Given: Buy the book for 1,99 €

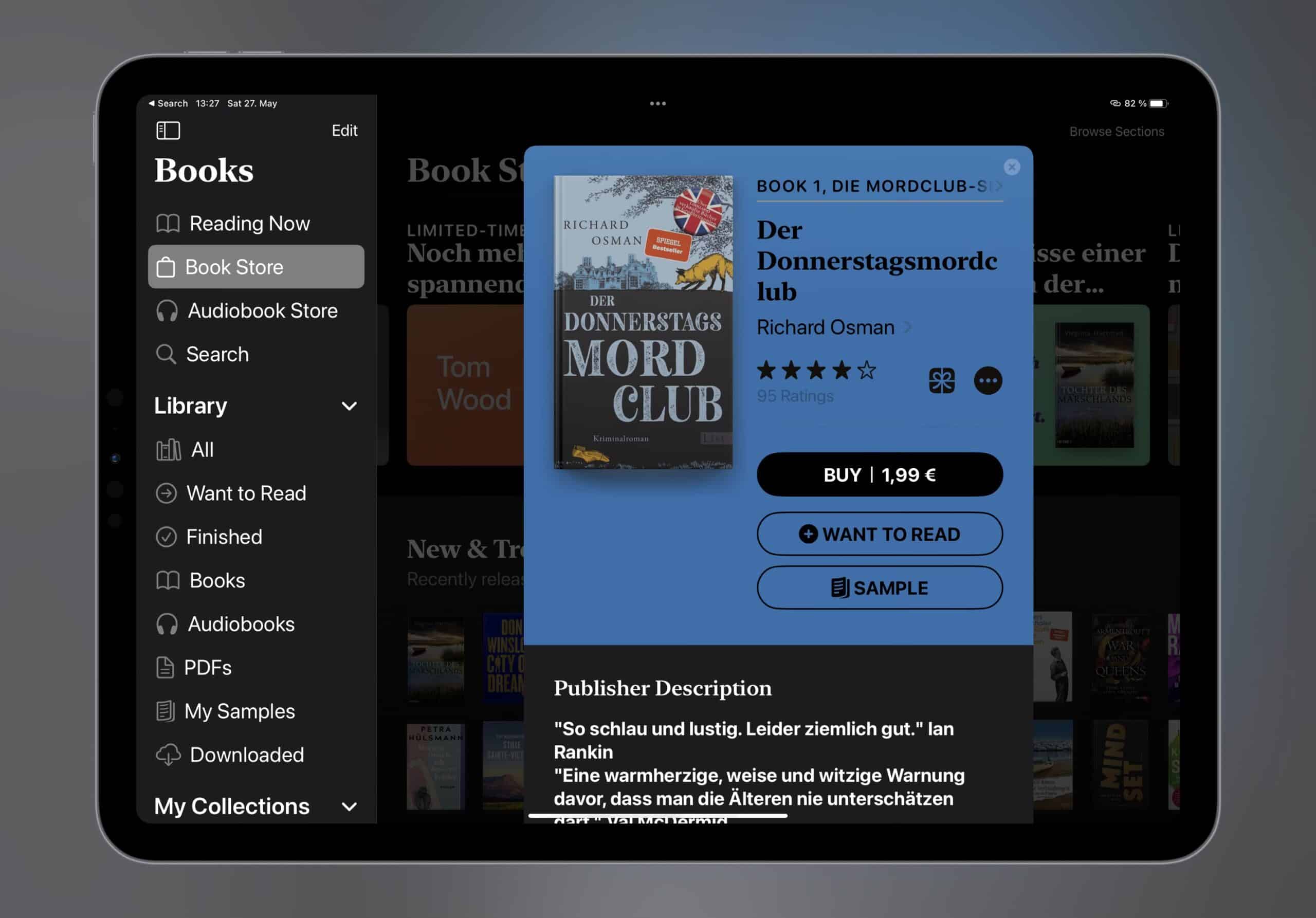Looking at the screenshot, I should pos(880,474).
